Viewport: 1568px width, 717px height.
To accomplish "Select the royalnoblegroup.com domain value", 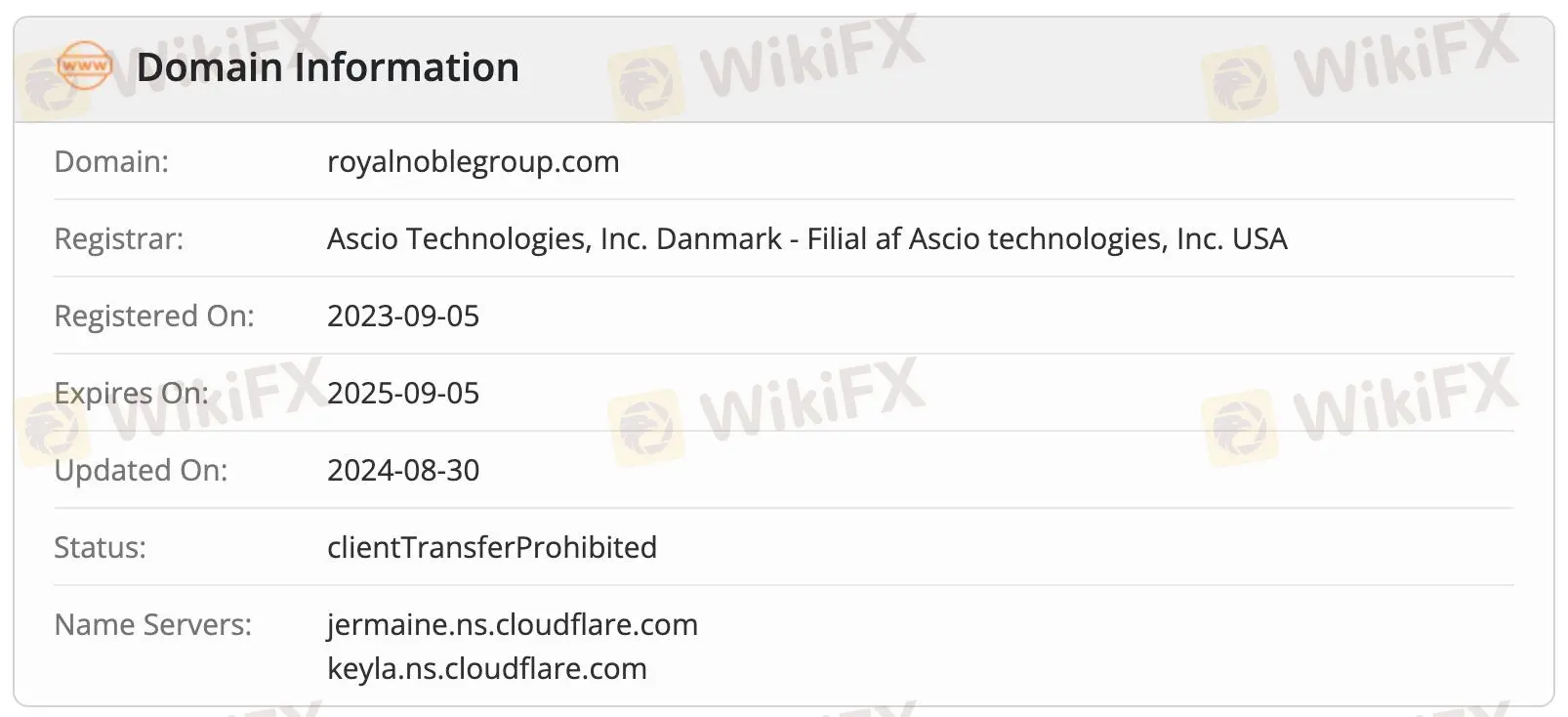I will click(x=473, y=161).
